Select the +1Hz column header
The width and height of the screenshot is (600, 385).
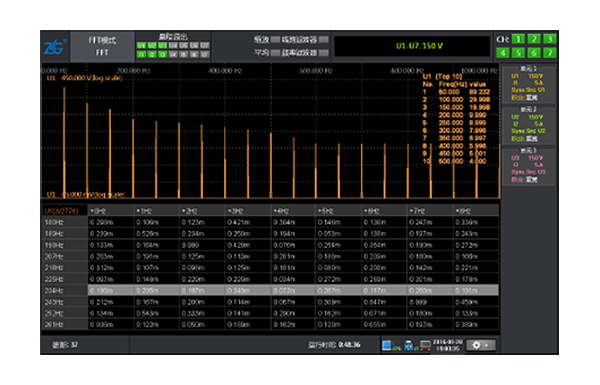point(157,211)
